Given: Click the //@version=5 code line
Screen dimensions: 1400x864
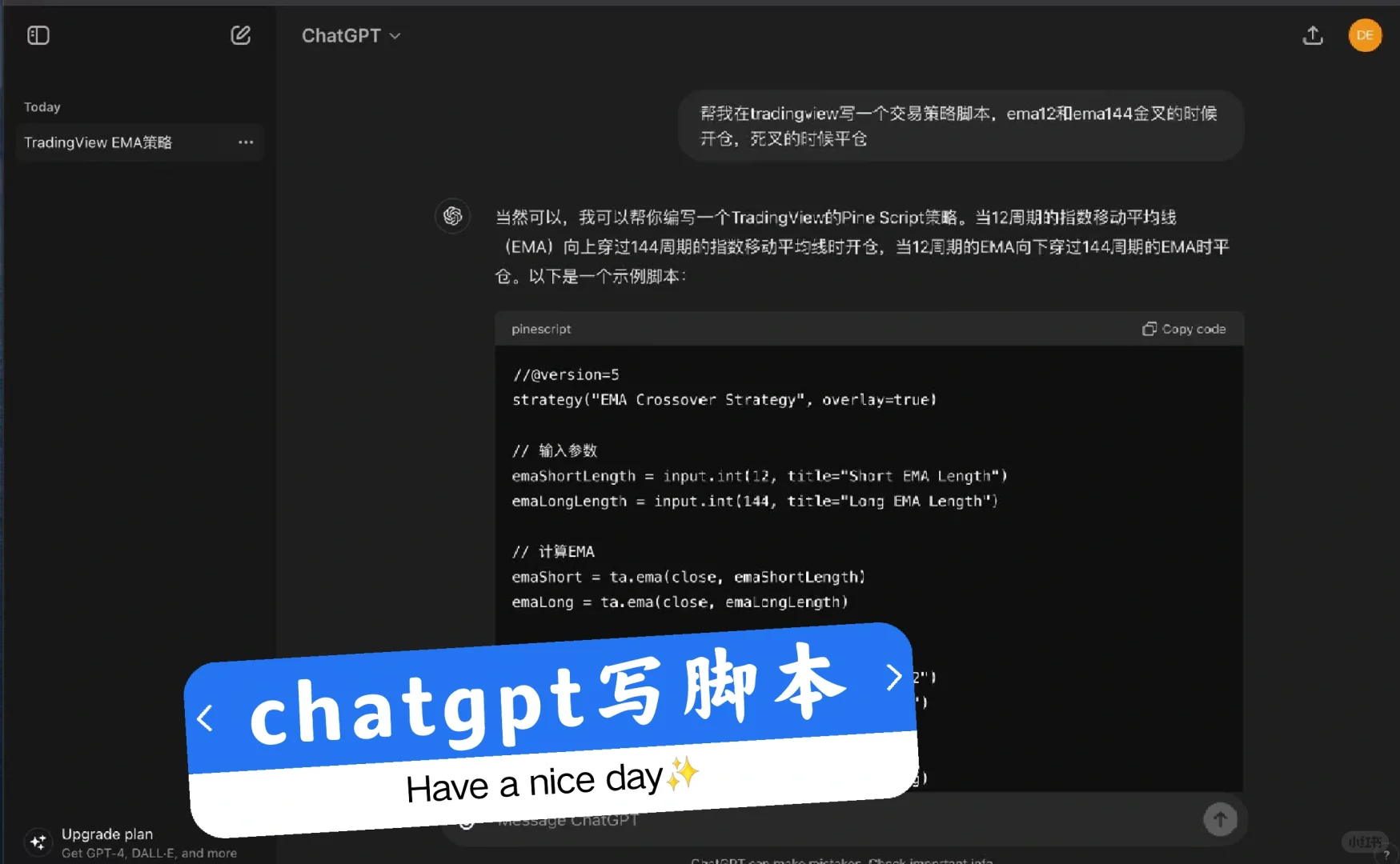Looking at the screenshot, I should [565, 374].
